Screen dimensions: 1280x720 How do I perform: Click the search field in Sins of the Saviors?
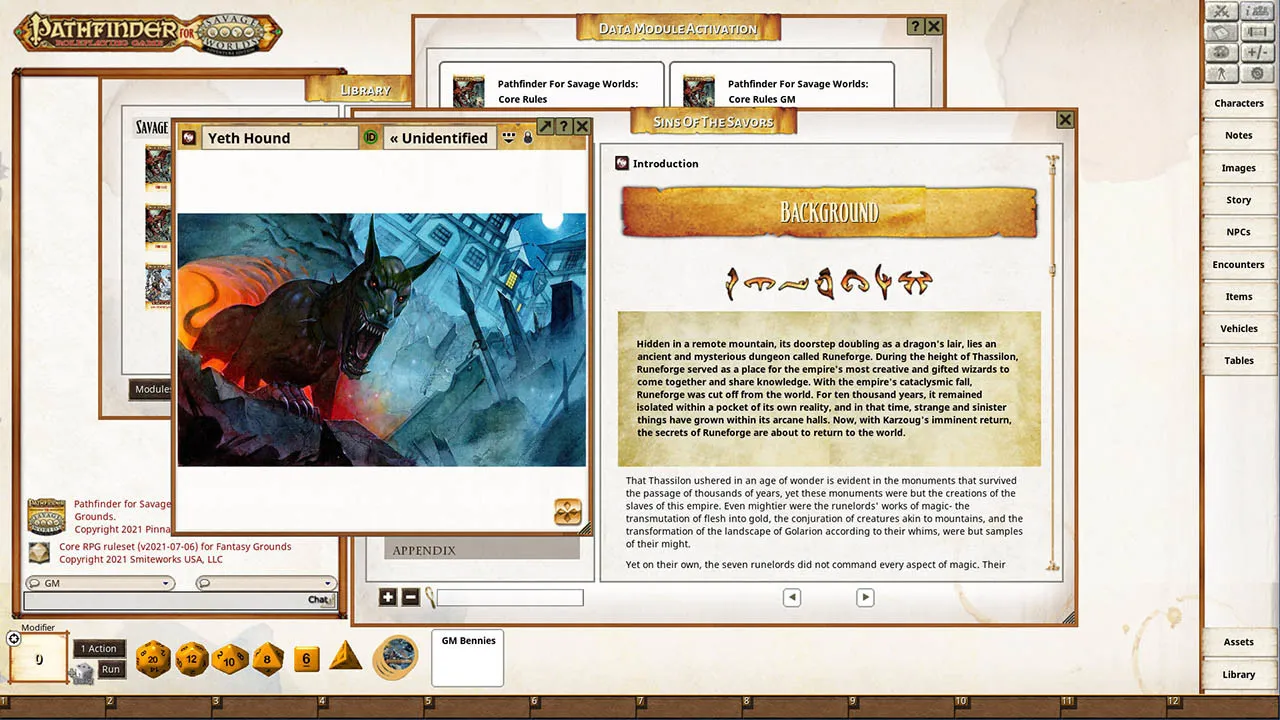pos(510,597)
